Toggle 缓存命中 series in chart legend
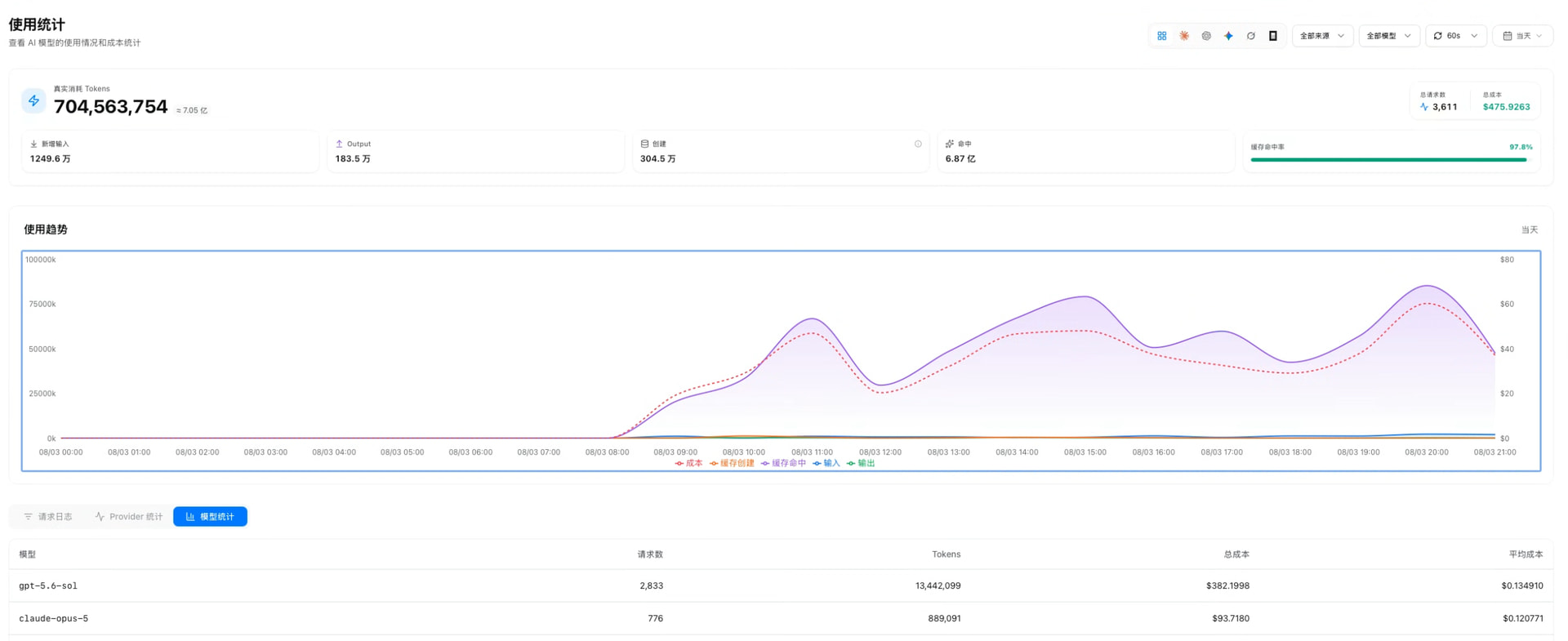Image resolution: width=1568 pixels, height=641 pixels. tap(783, 463)
